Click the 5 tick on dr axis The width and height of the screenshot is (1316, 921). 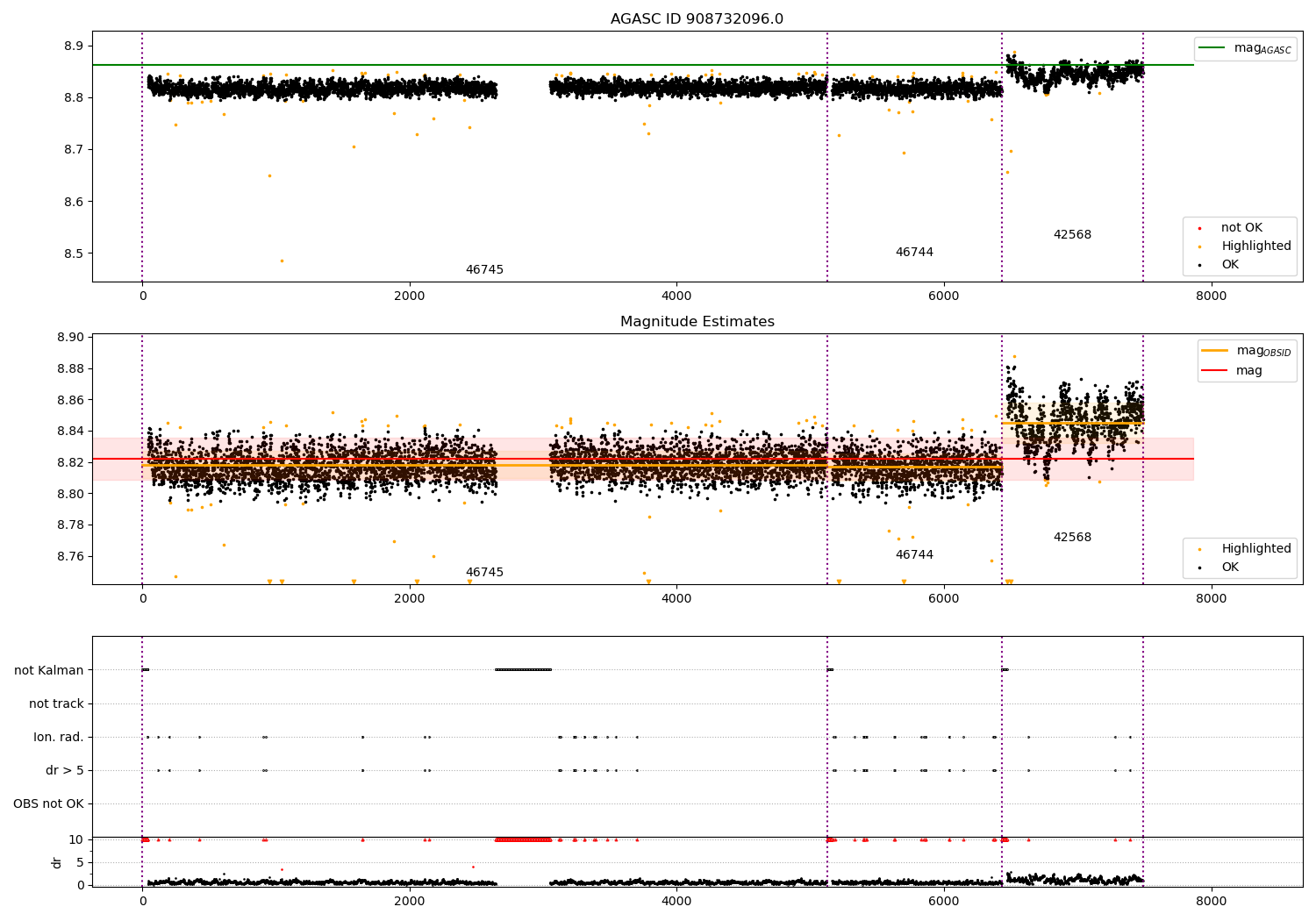[80, 862]
